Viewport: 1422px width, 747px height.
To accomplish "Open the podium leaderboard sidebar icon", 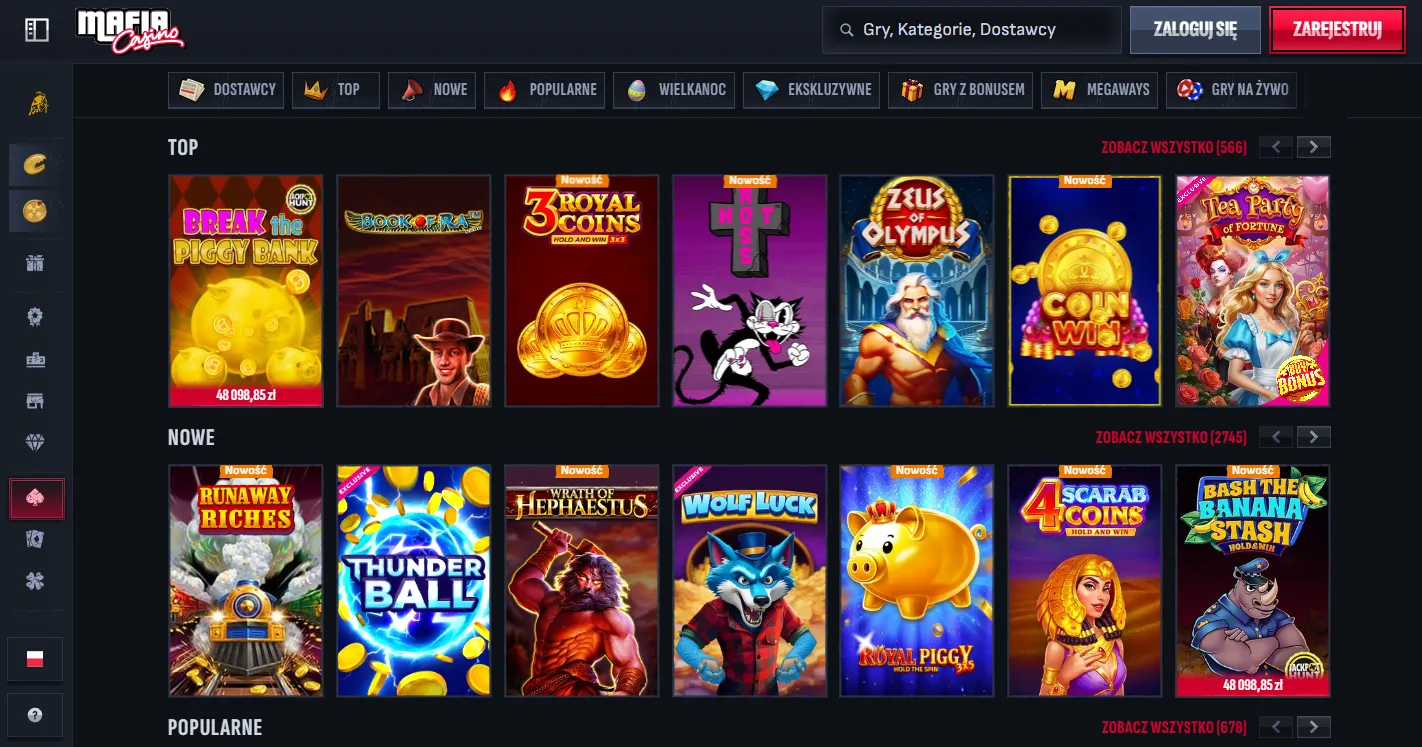I will point(37,359).
